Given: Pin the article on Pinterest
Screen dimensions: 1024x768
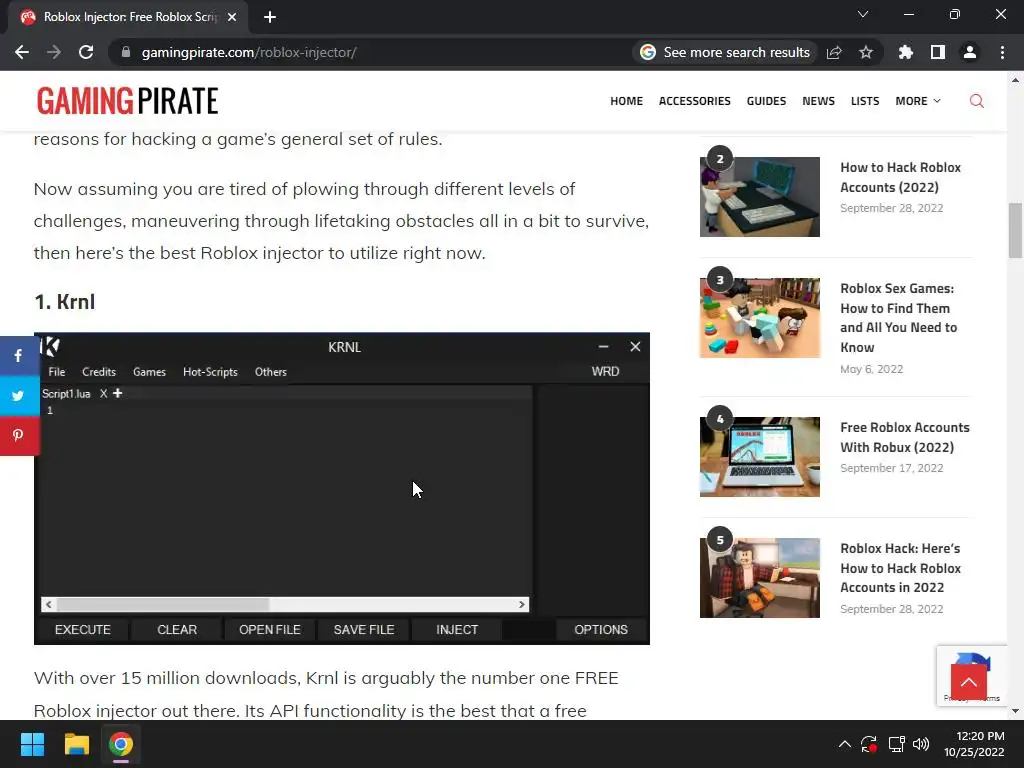Looking at the screenshot, I should click(18, 436).
